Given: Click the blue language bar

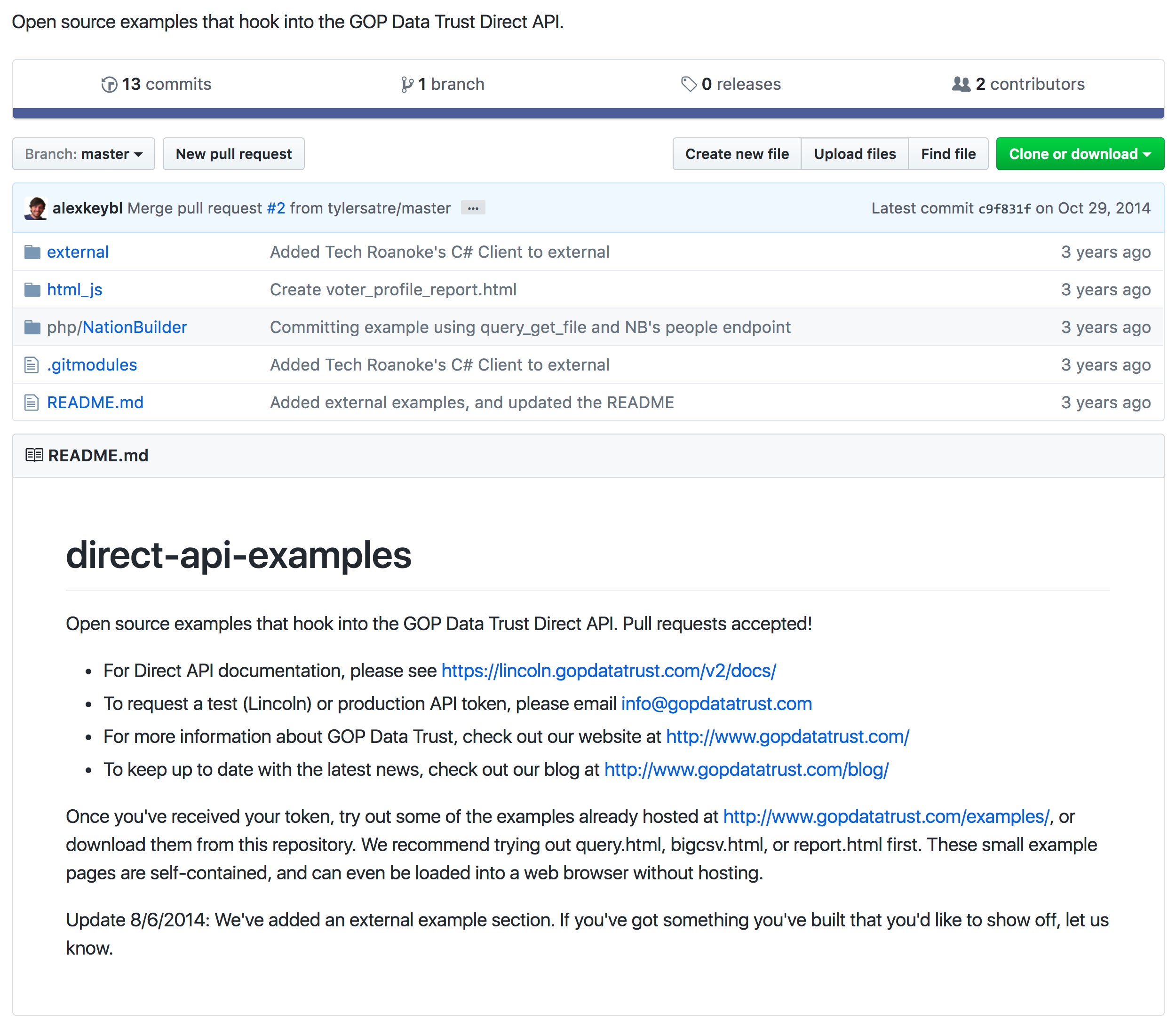Looking at the screenshot, I should pos(588,113).
